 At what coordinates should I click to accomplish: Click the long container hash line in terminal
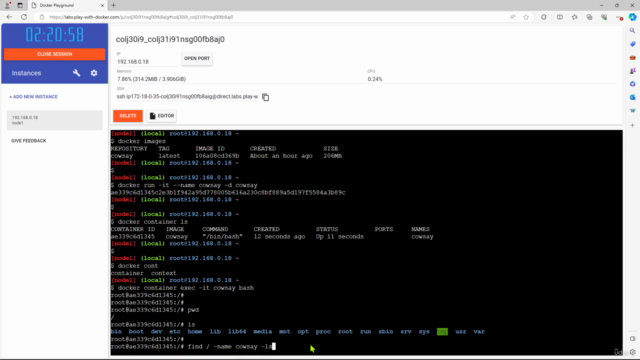click(228, 193)
